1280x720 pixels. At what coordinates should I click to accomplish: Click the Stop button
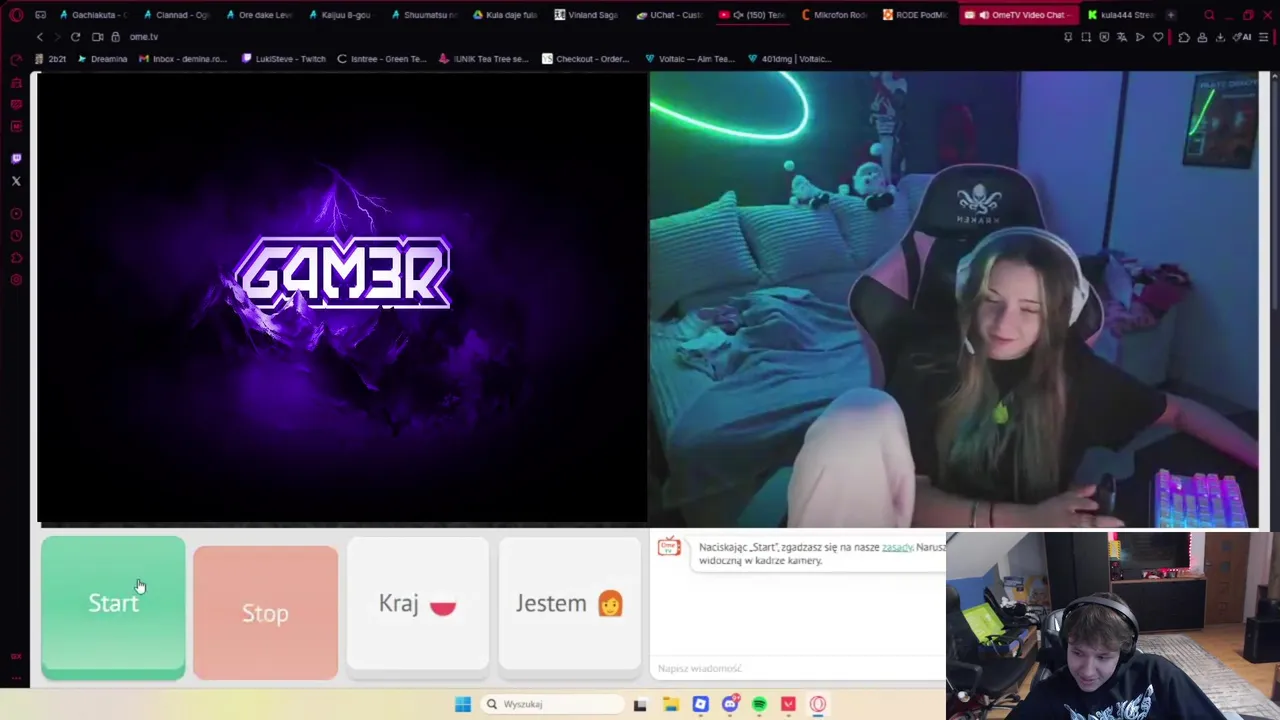pos(265,612)
